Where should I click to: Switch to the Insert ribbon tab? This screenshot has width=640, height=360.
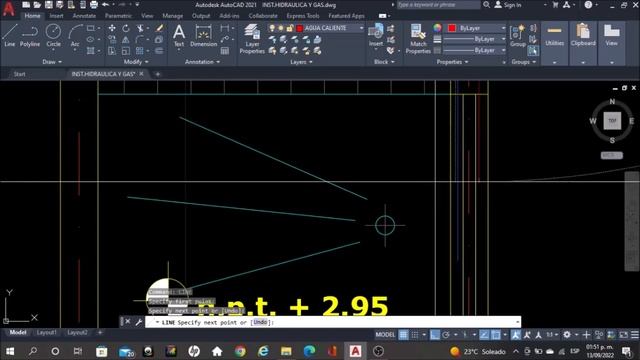coord(56,16)
